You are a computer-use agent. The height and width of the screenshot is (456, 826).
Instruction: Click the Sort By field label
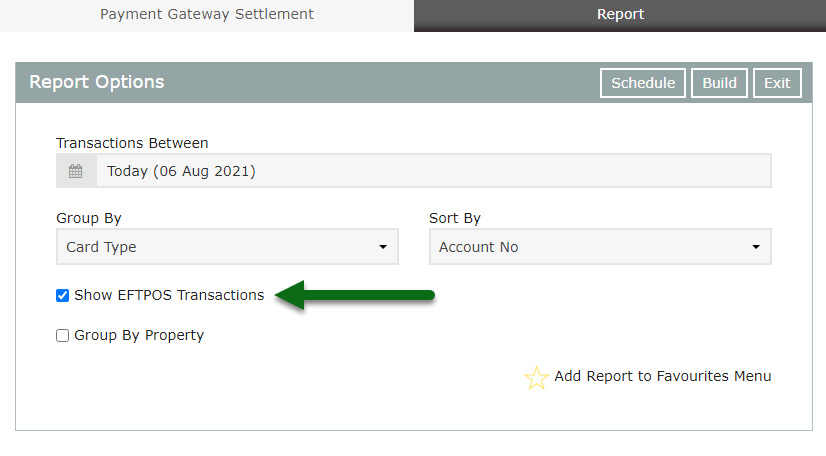(455, 218)
